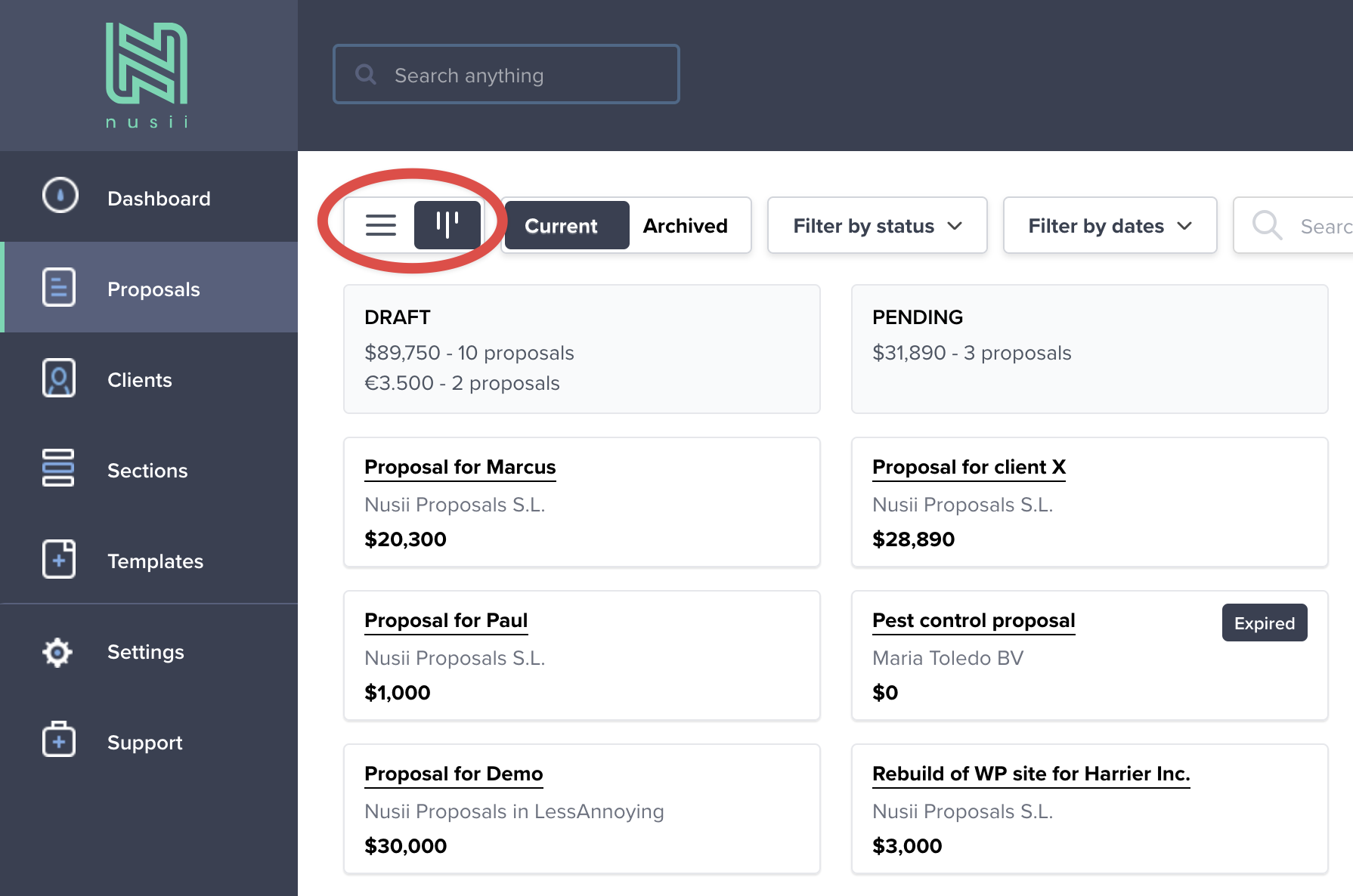Select Proposals in the sidebar

pos(153,289)
